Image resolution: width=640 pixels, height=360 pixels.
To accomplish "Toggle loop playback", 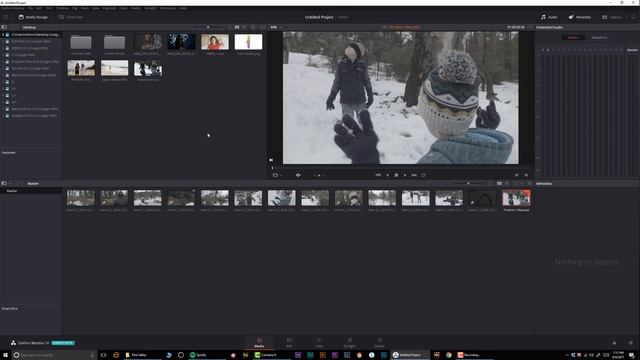I will (x=423, y=175).
